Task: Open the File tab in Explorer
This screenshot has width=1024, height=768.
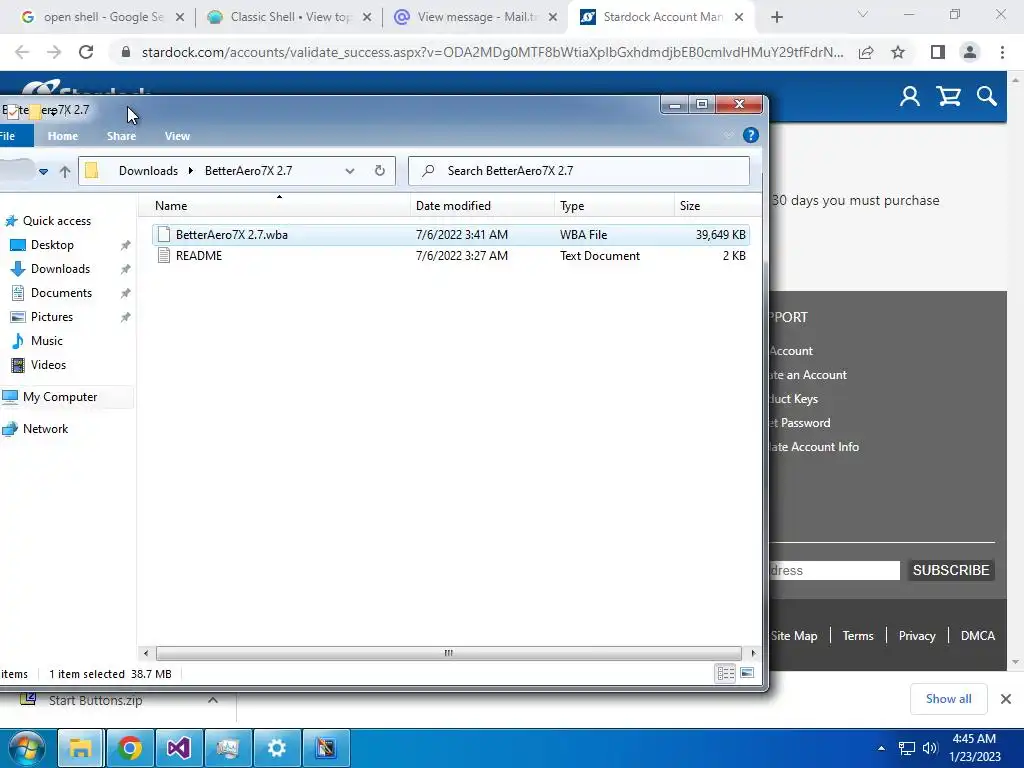Action: tap(8, 136)
